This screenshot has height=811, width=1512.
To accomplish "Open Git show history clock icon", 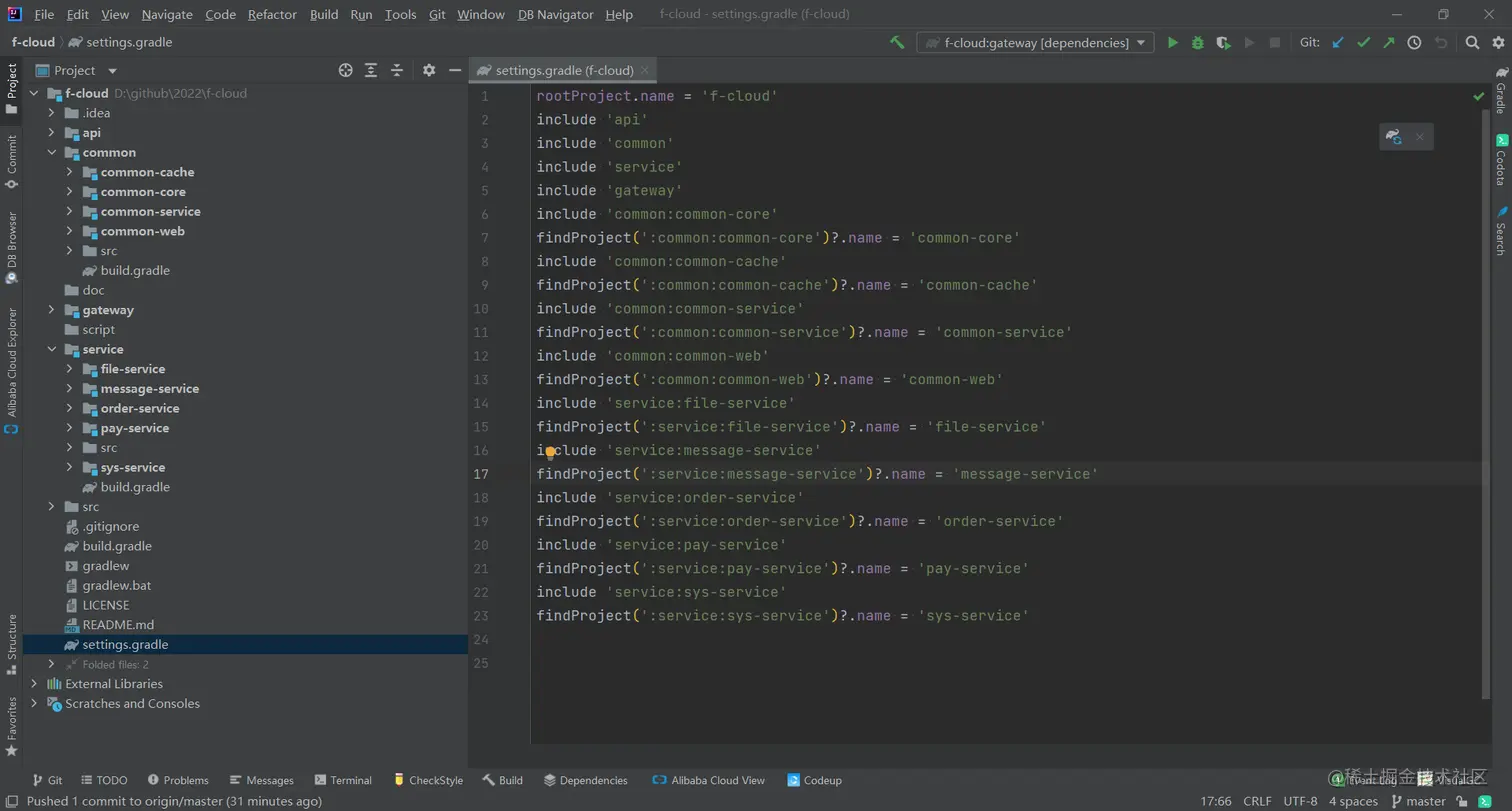I will point(1414,43).
